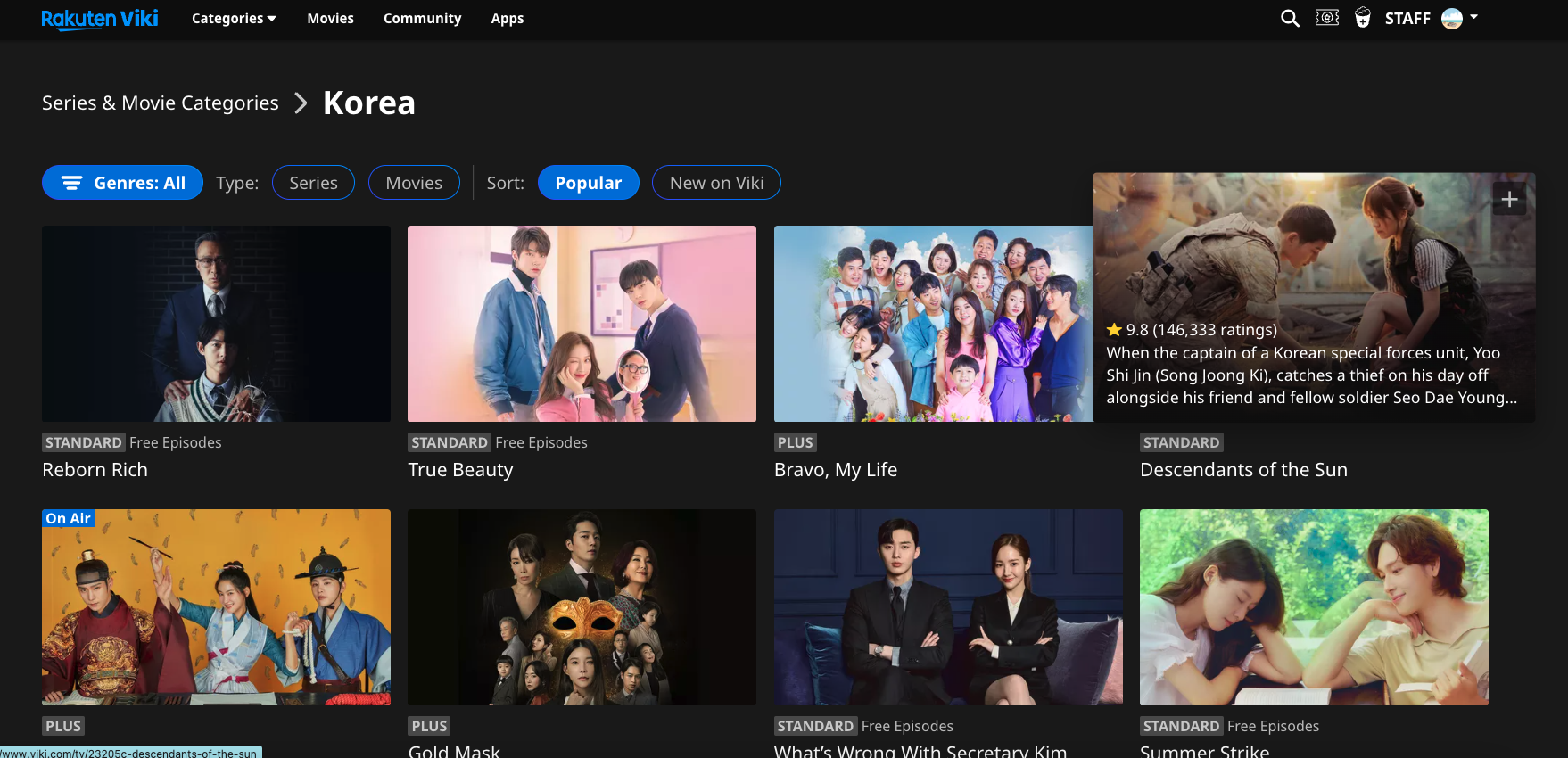Go back to Series & Movie Categories
This screenshot has height=758, width=1568.
tap(161, 103)
